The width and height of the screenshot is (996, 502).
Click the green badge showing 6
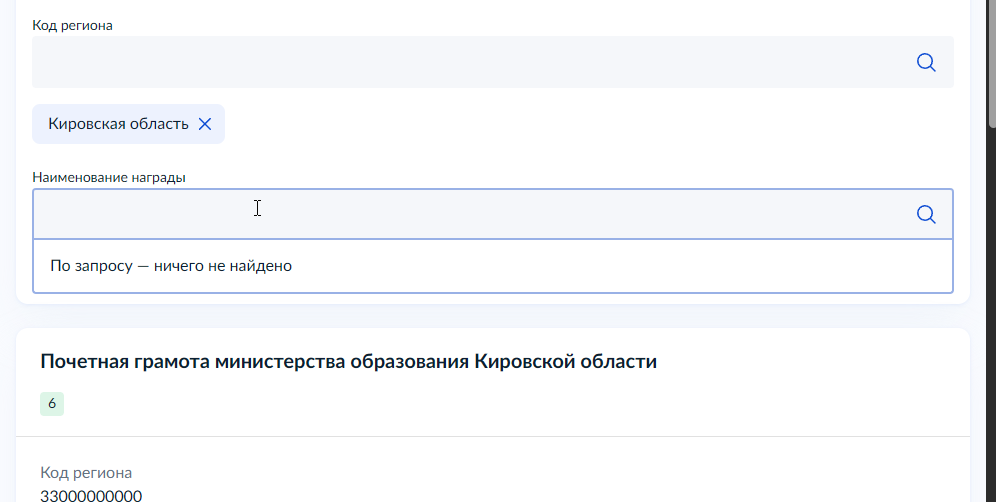52,404
